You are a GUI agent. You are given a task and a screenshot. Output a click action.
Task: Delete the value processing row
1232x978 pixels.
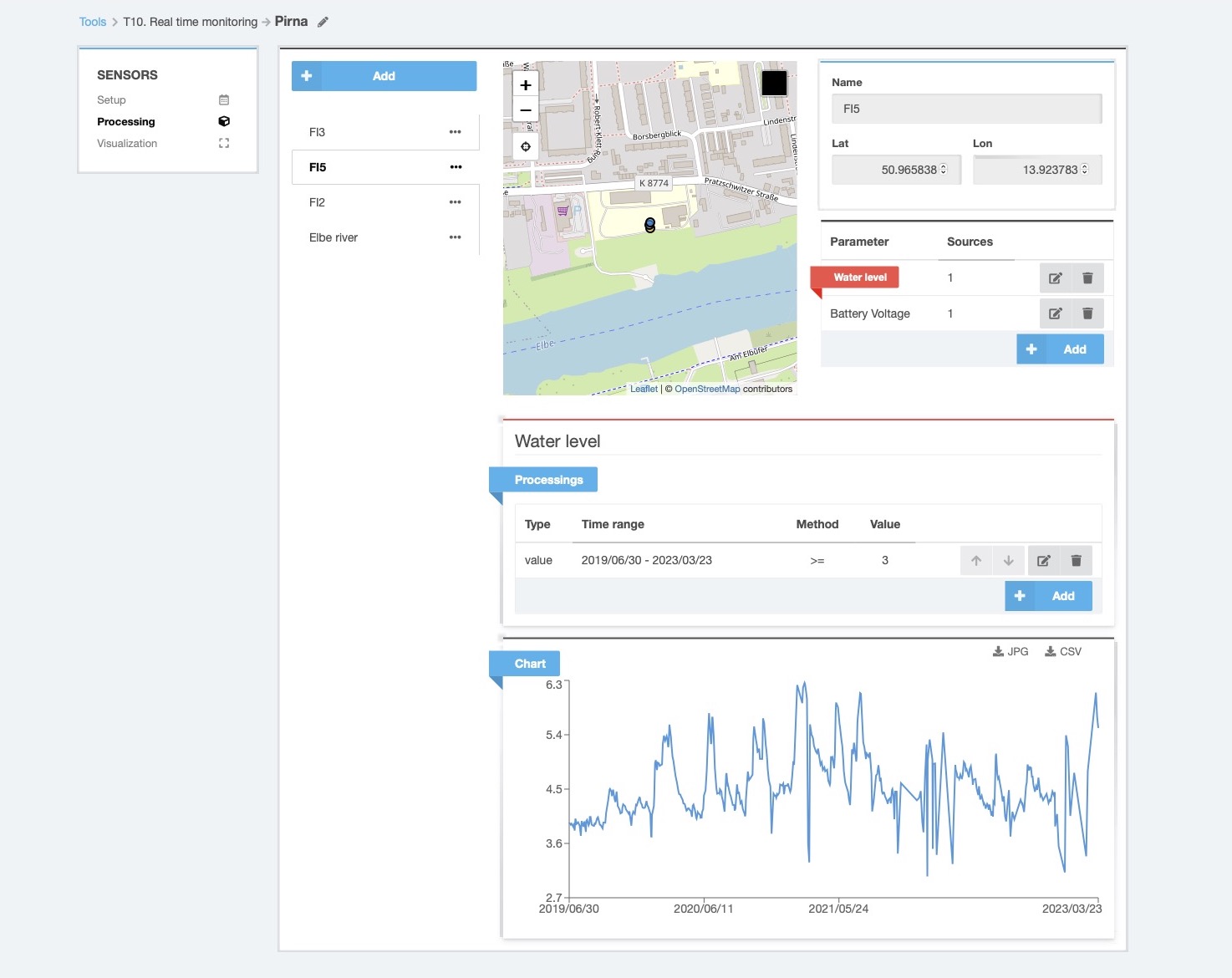(x=1076, y=561)
